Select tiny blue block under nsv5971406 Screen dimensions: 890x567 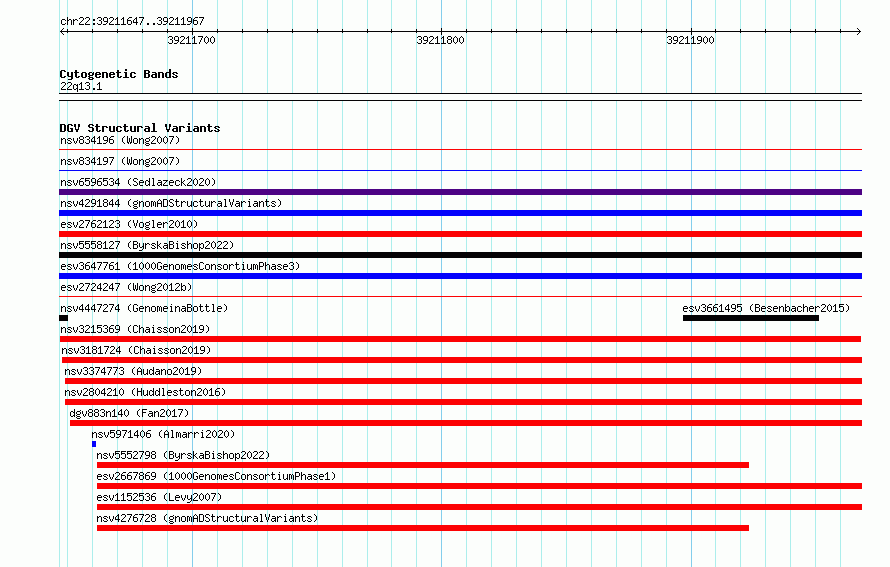pos(94,444)
